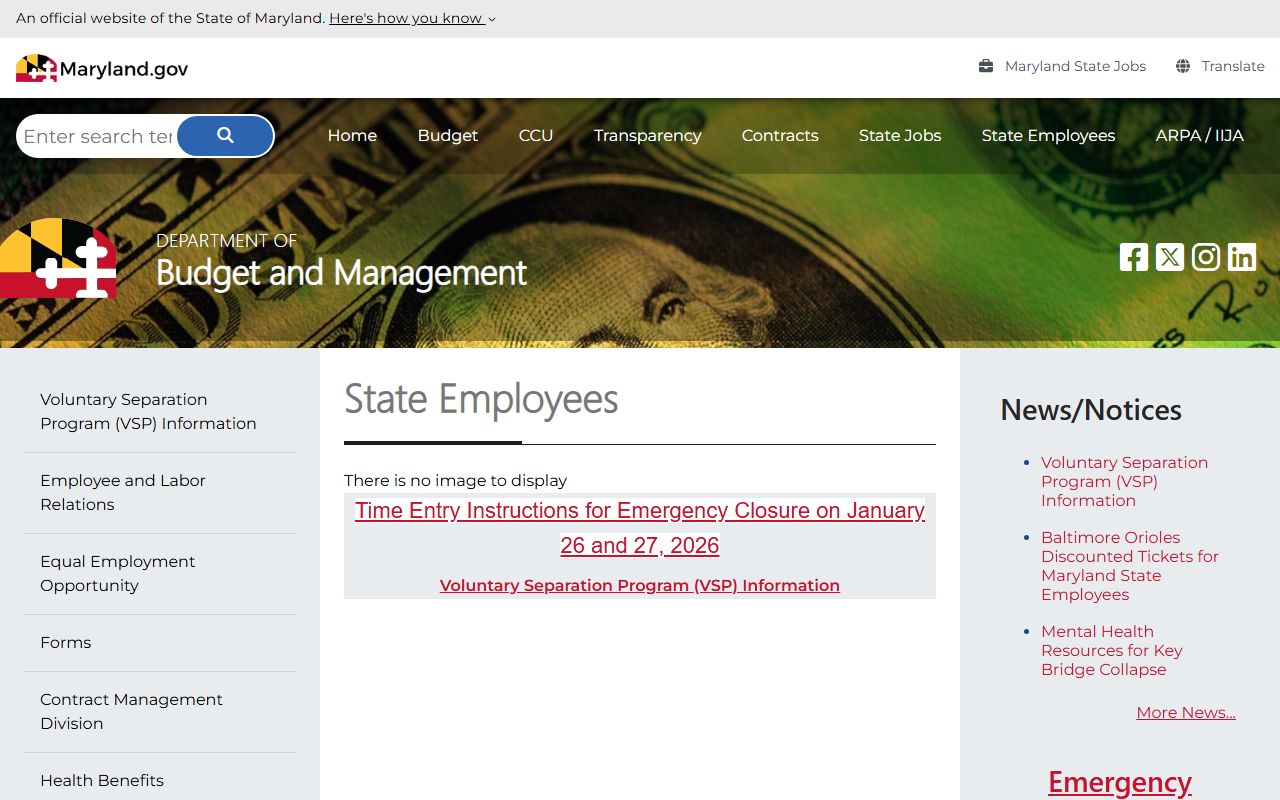Open the State Employees menu item
Image resolution: width=1280 pixels, height=800 pixels.
click(x=1048, y=136)
